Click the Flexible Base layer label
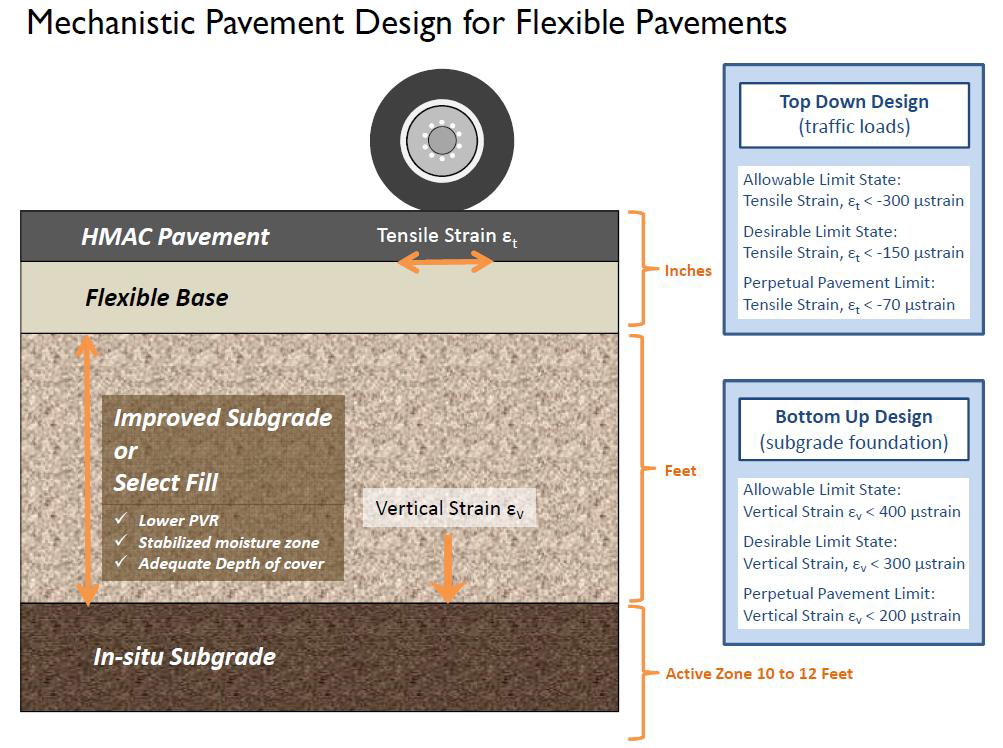This screenshot has height=748, width=1003. pos(157,298)
